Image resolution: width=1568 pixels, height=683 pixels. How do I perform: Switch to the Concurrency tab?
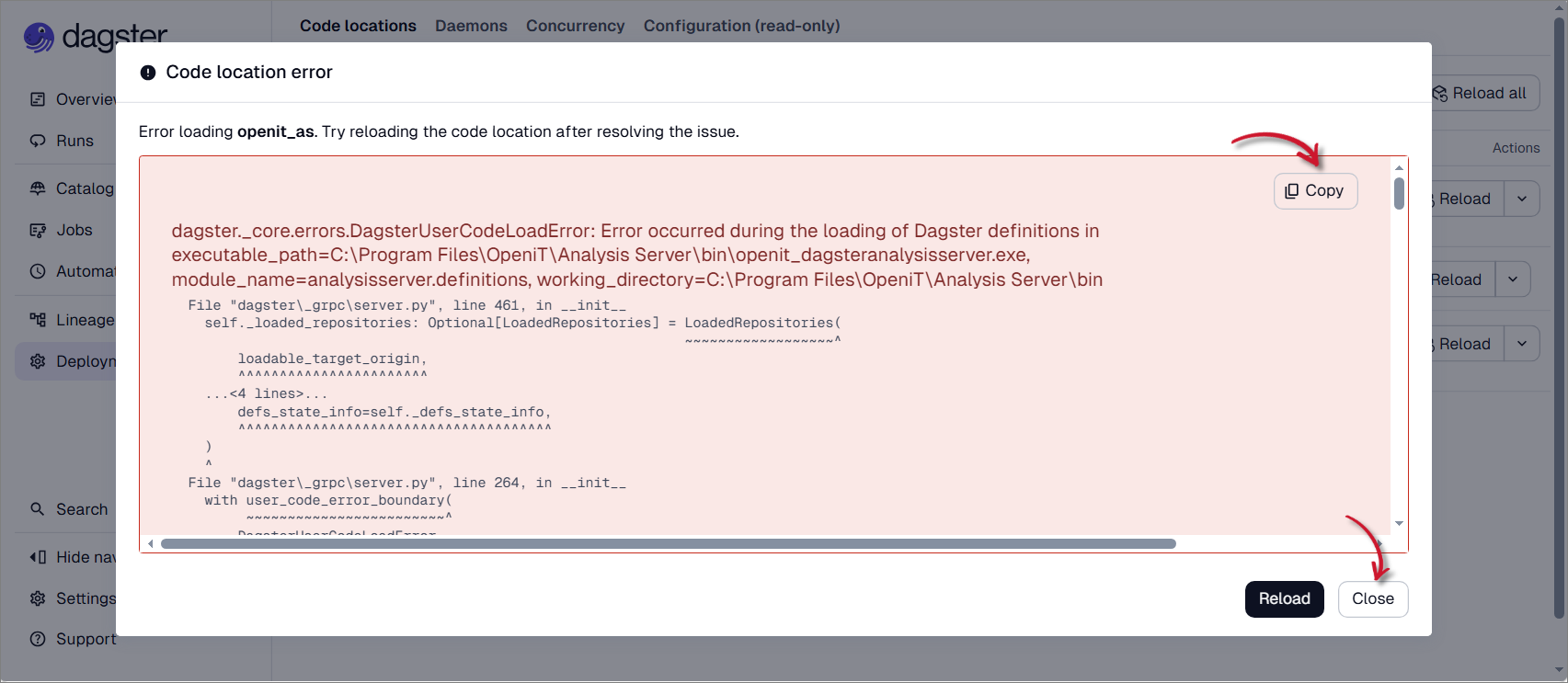pyautogui.click(x=575, y=26)
